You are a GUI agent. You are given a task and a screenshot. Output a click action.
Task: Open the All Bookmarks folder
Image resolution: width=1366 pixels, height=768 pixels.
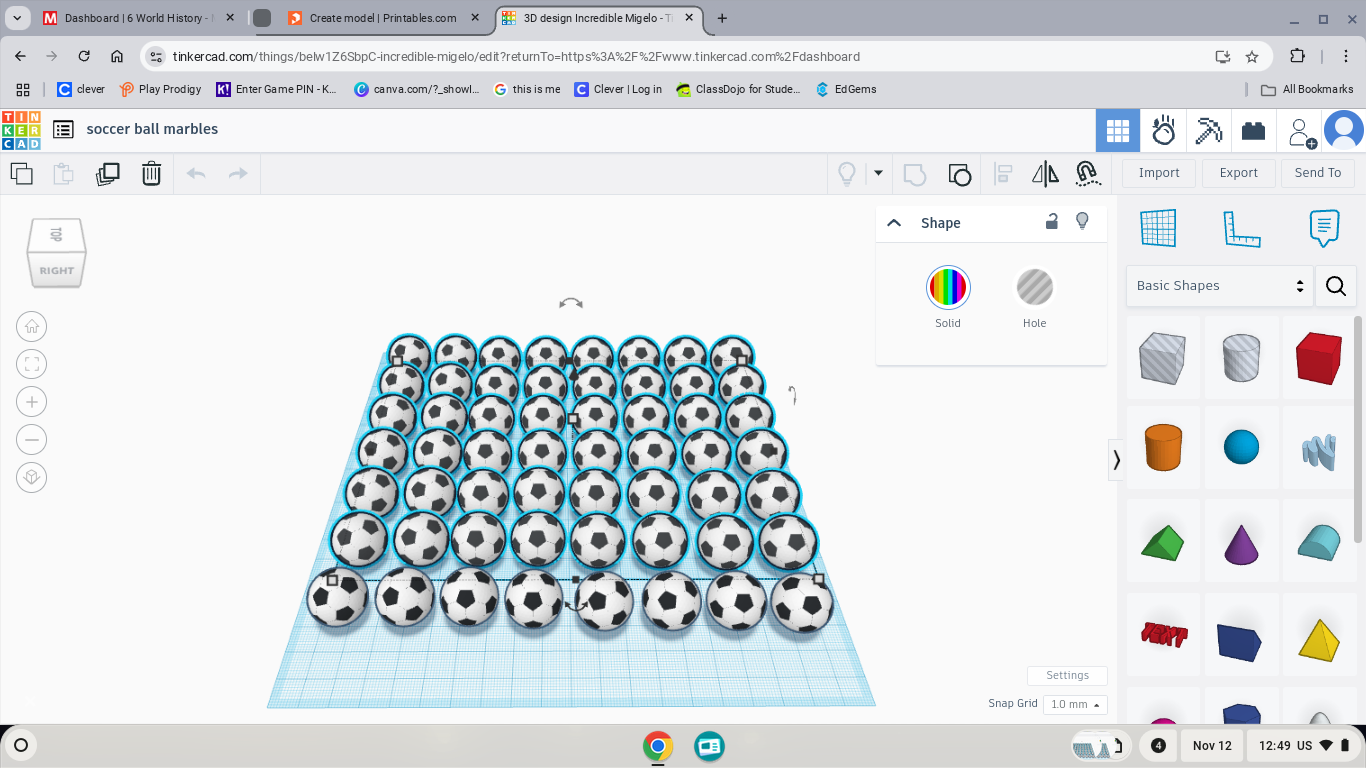click(x=1307, y=89)
